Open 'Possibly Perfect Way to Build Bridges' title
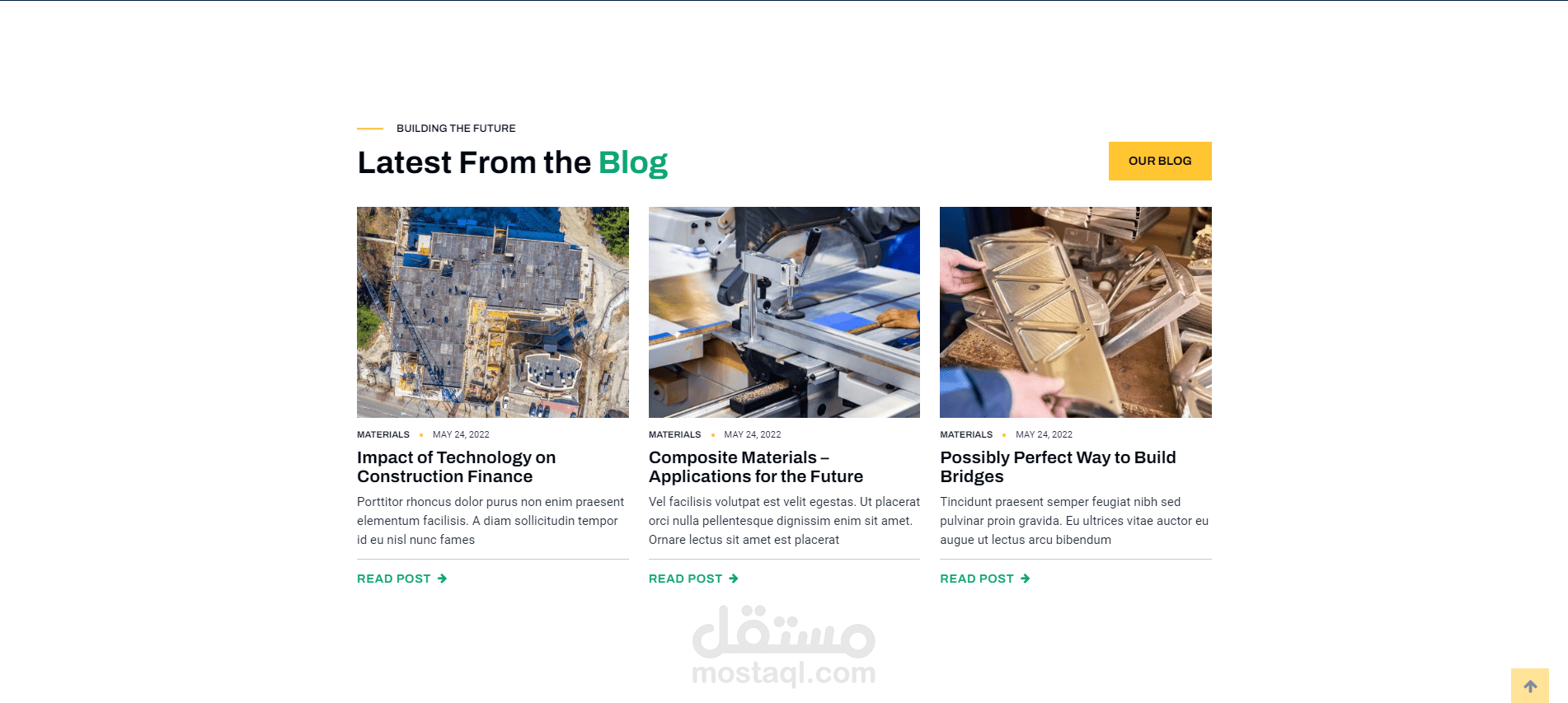 pyautogui.click(x=1058, y=466)
